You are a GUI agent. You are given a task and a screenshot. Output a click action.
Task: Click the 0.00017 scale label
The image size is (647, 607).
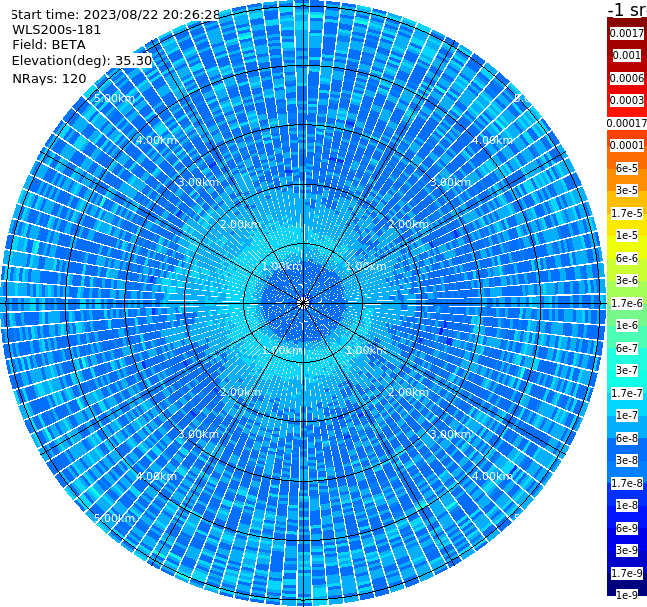pyautogui.click(x=627, y=123)
